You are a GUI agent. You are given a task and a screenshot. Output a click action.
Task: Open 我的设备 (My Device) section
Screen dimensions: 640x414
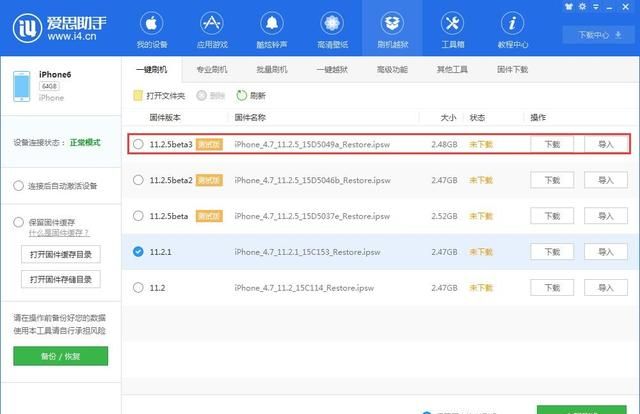point(152,31)
